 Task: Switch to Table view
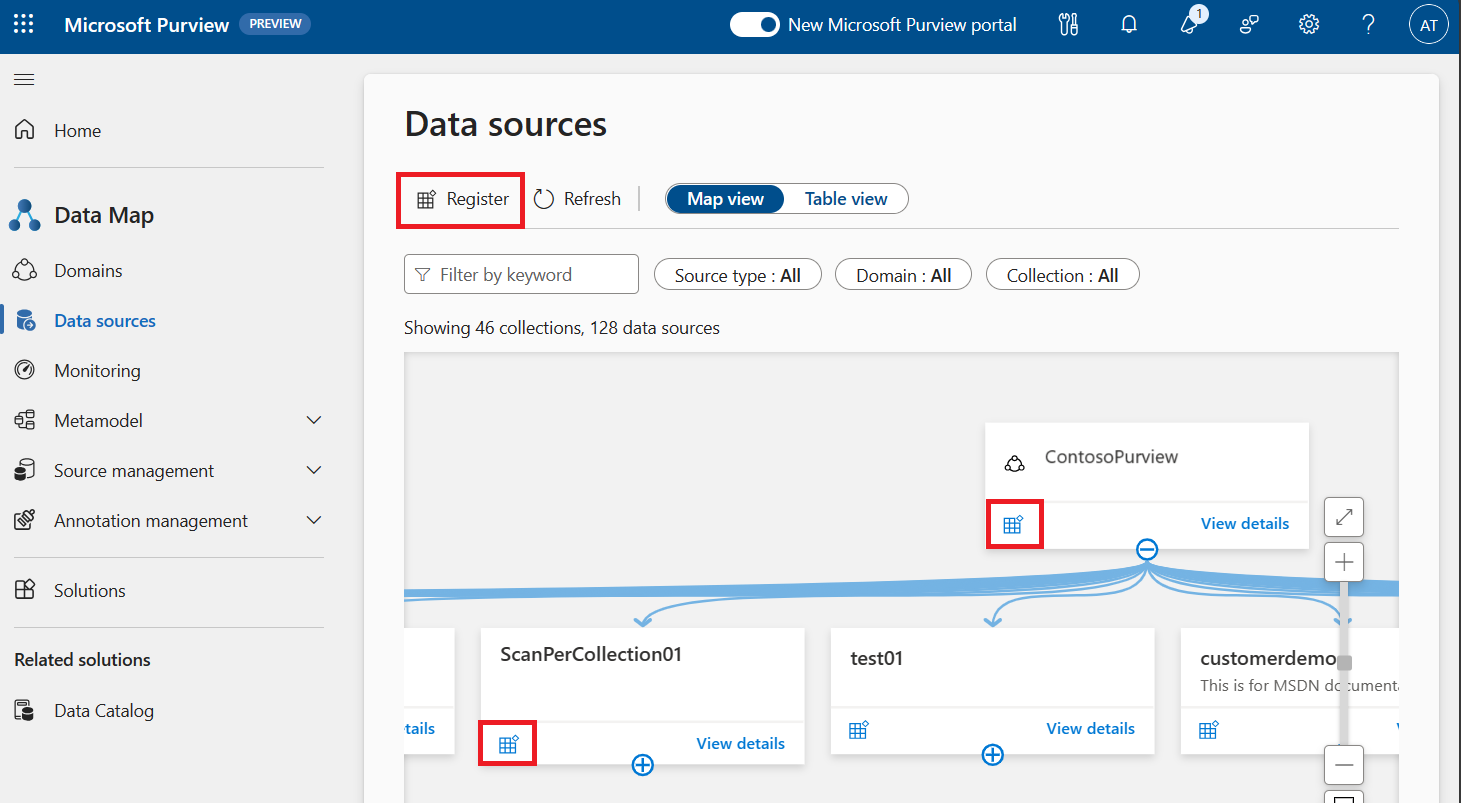click(846, 199)
